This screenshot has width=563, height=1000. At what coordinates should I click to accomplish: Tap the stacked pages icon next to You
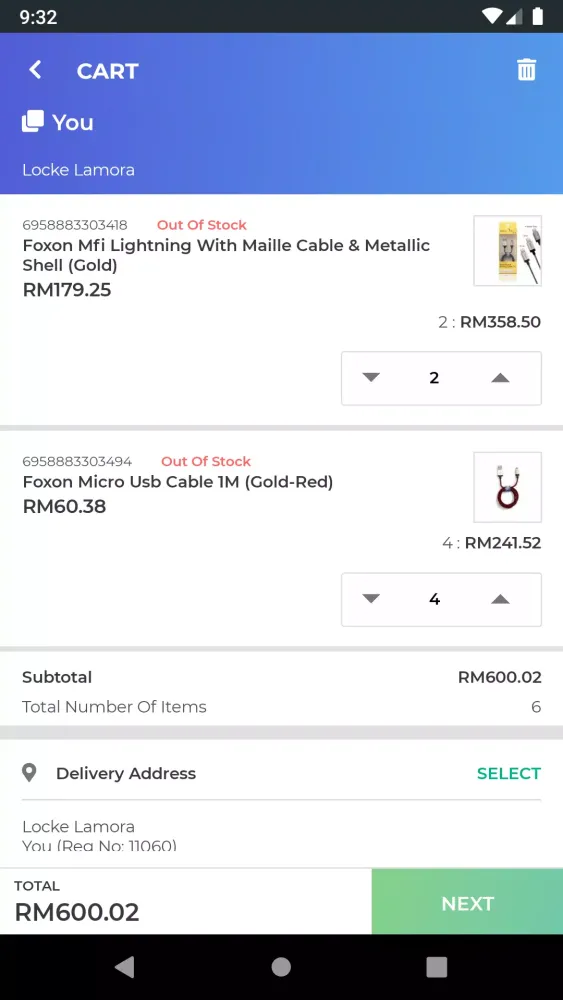click(33, 121)
